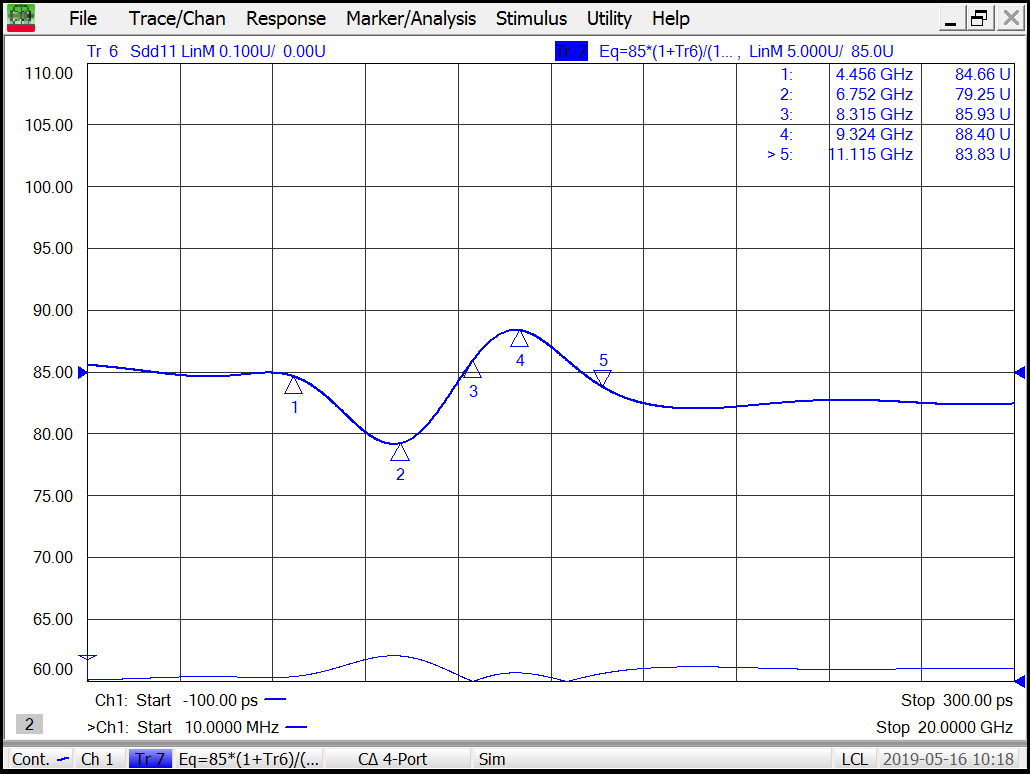The height and width of the screenshot is (774, 1030).
Task: Click the analyzer application icon in the menu bar
Action: click(x=21, y=18)
